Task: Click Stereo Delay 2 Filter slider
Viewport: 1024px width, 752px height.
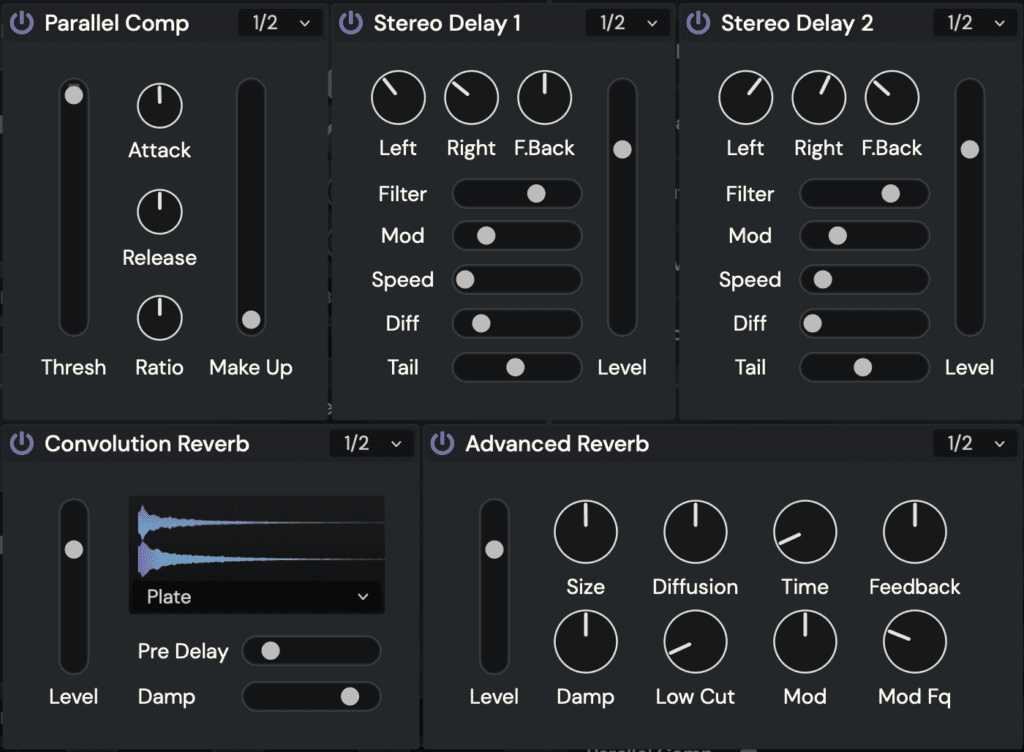Action: pos(865,194)
